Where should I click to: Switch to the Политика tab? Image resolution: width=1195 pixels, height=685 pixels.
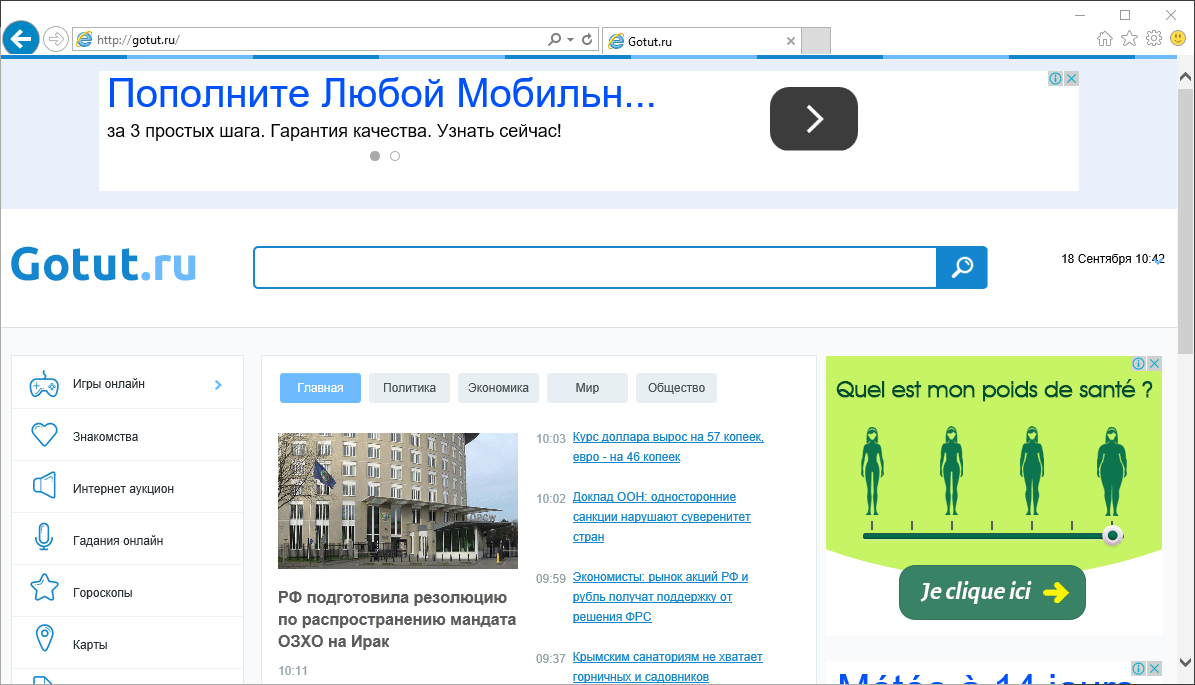pyautogui.click(x=409, y=388)
